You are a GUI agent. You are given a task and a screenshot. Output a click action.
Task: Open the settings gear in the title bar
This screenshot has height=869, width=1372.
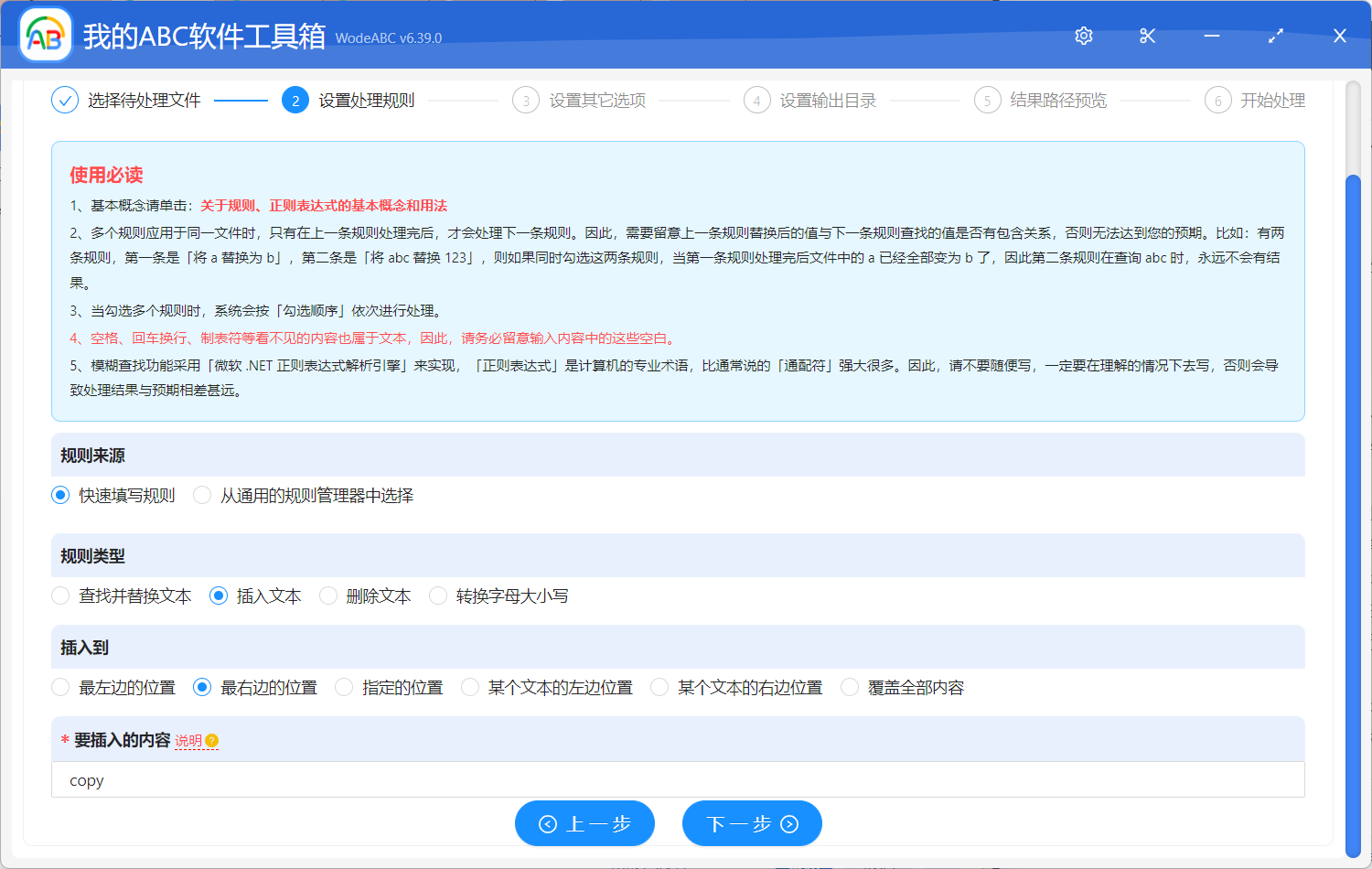(1083, 36)
